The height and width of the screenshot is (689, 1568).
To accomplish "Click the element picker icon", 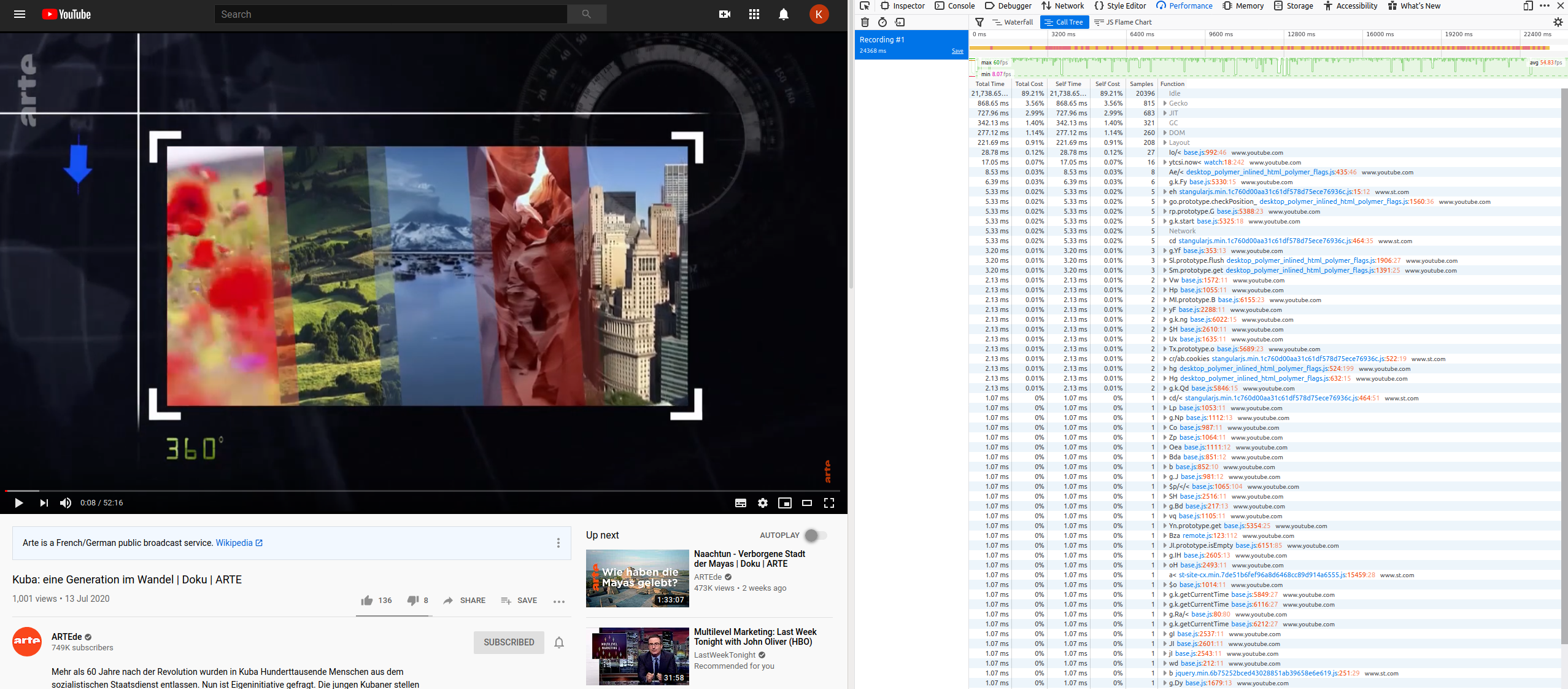I will 865,6.
